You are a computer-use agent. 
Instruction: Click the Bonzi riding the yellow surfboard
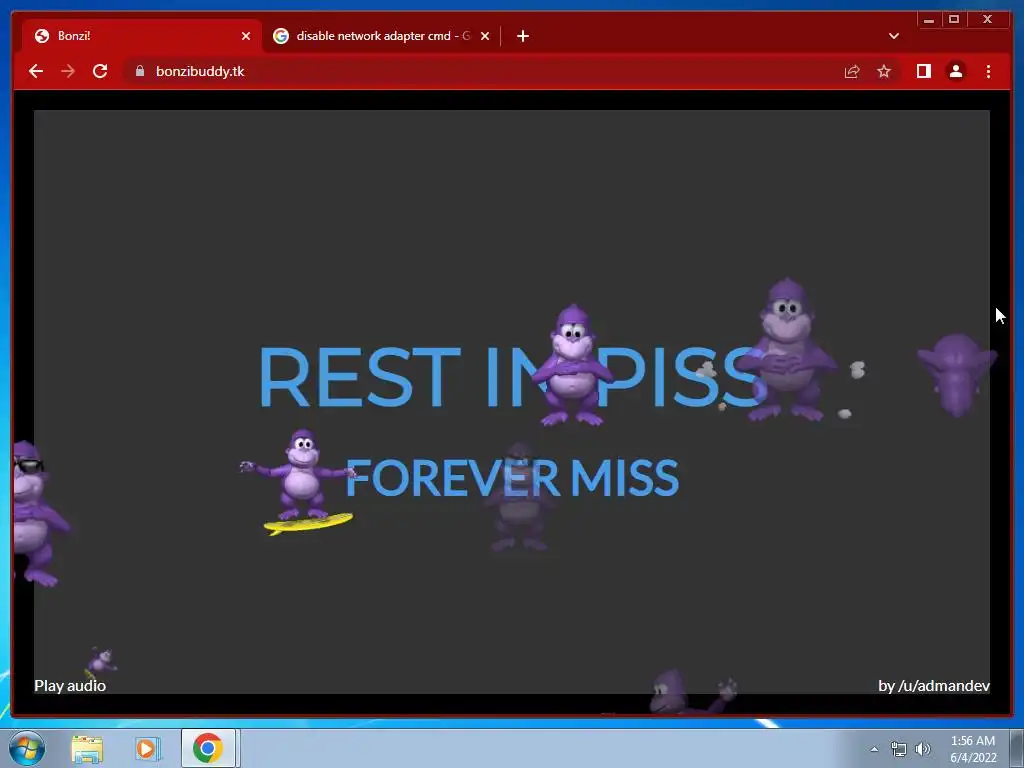300,482
